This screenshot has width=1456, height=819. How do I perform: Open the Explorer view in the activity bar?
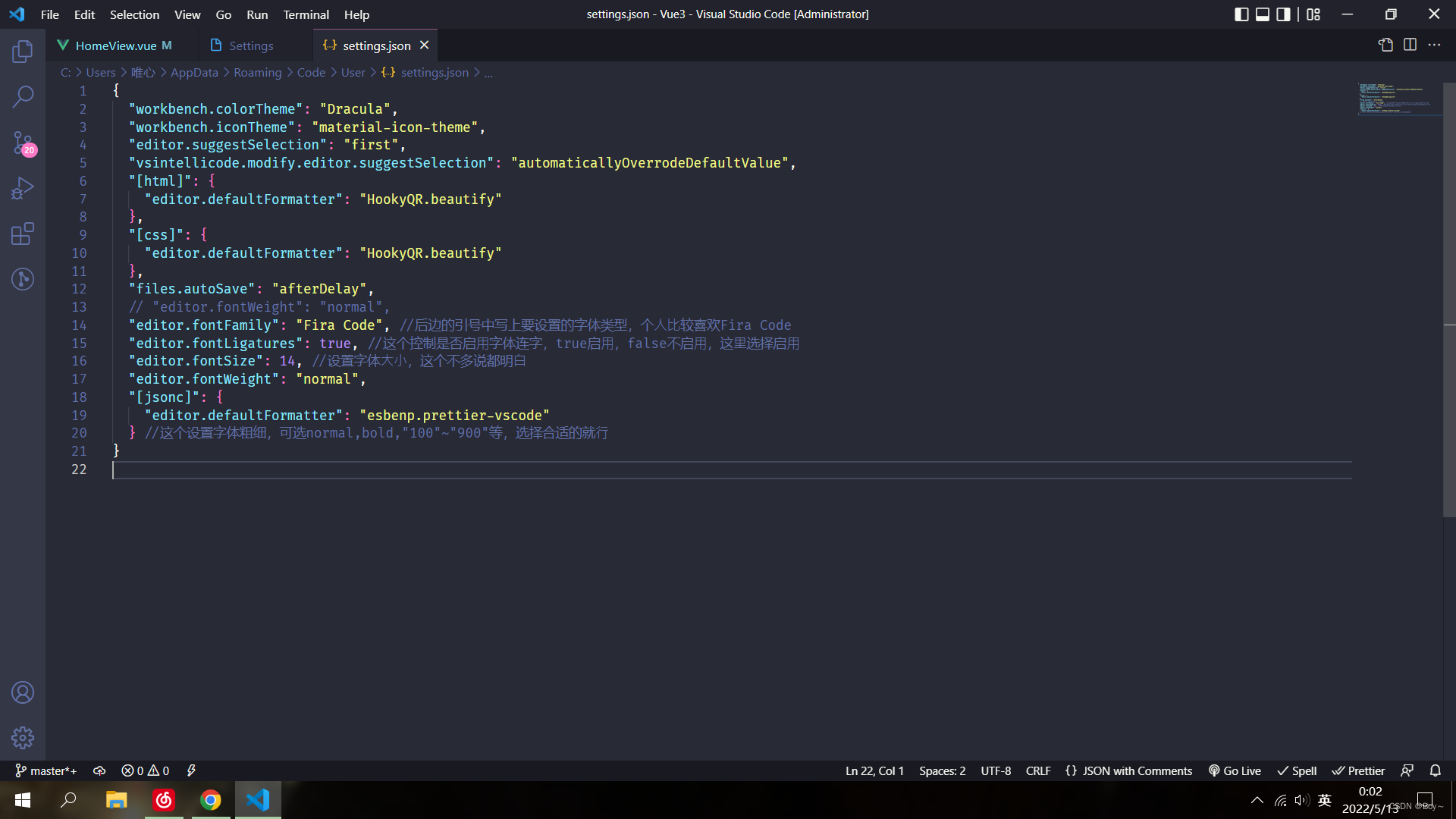(22, 51)
